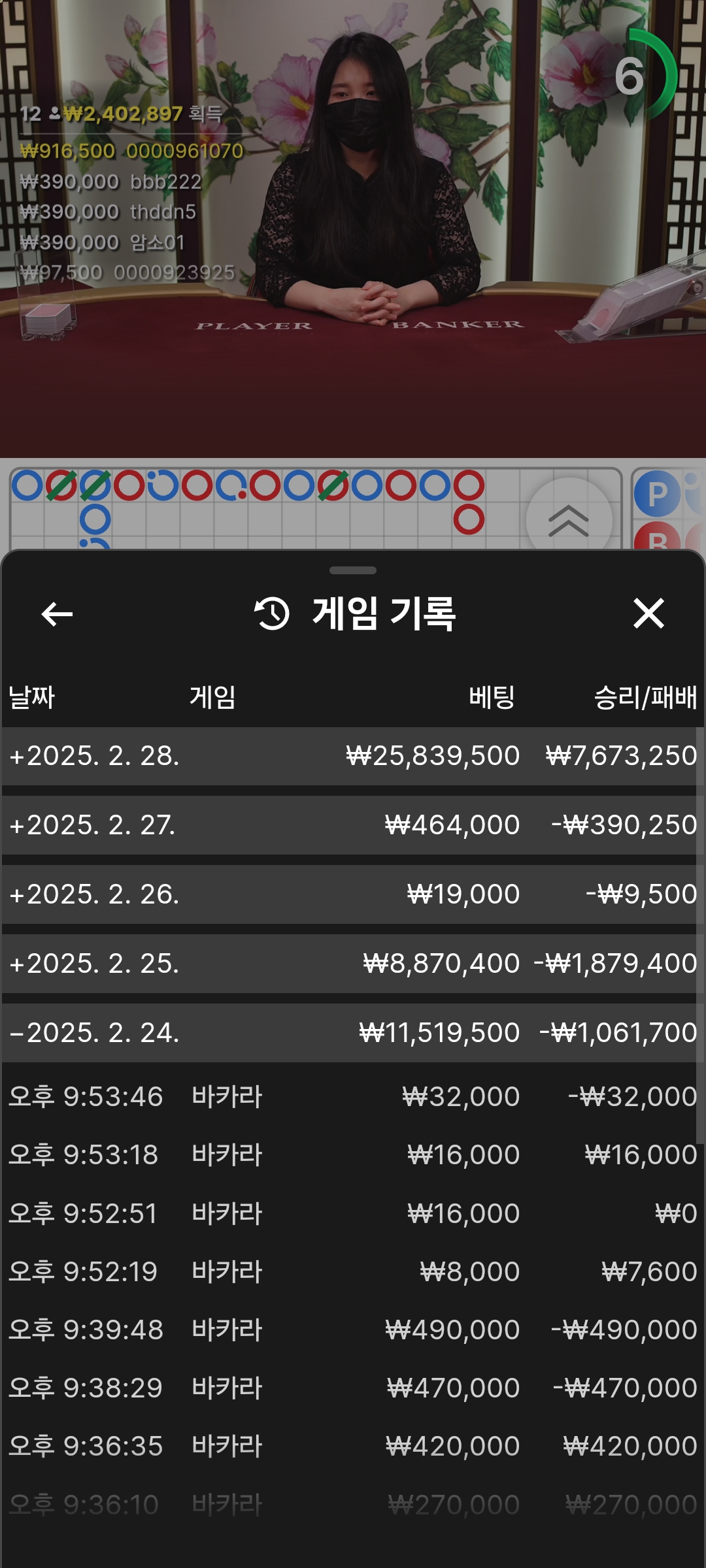Screen dimensions: 706x1568
Task: Close the 게임 기록 panel
Action: pyautogui.click(x=648, y=613)
